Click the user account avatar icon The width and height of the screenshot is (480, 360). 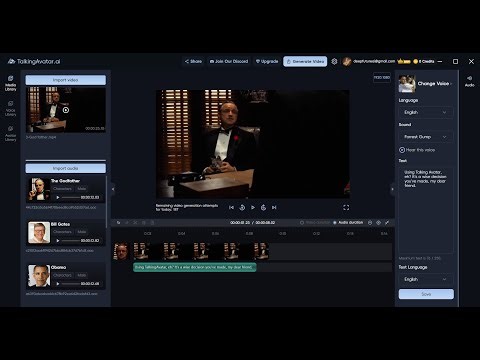point(347,61)
